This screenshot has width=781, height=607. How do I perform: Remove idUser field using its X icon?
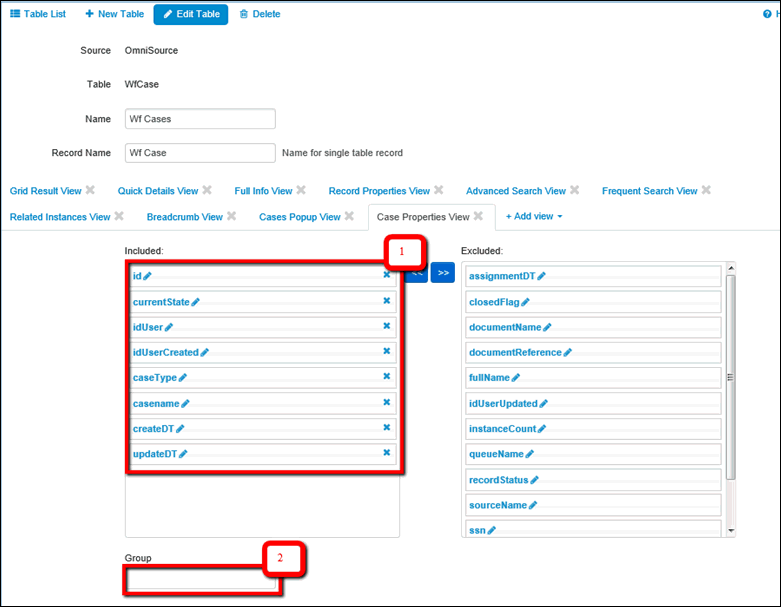[386, 326]
